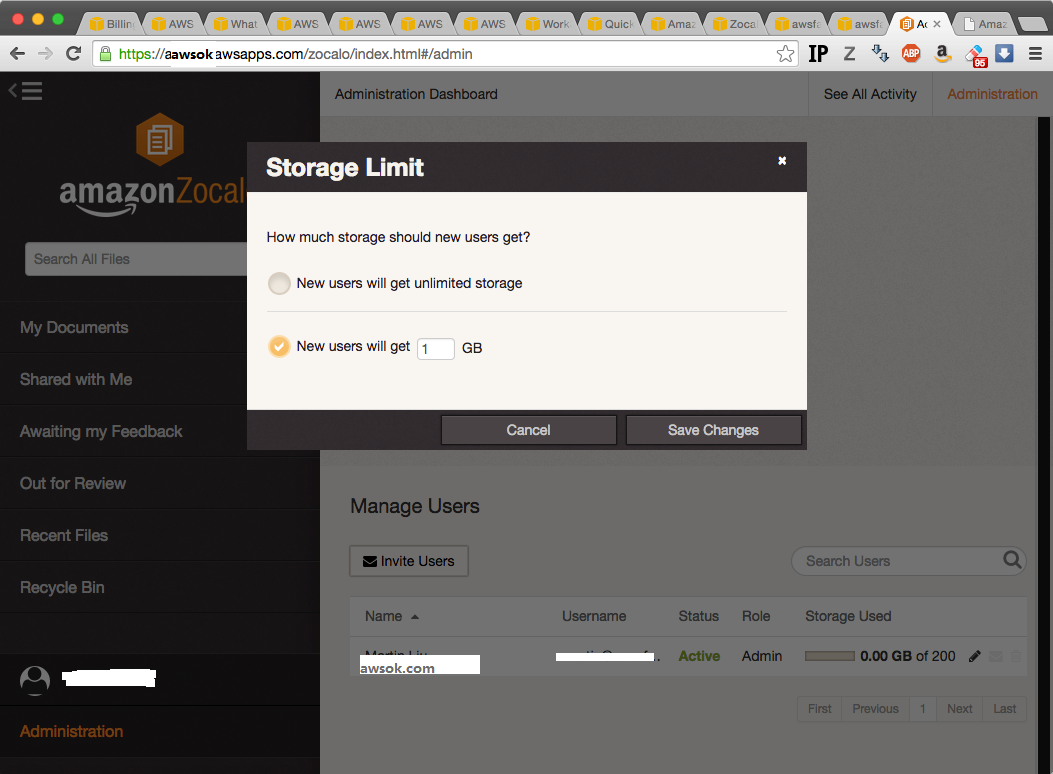This screenshot has height=774, width=1053.
Task: Open the Chrome hamburger menu
Action: click(1036, 54)
